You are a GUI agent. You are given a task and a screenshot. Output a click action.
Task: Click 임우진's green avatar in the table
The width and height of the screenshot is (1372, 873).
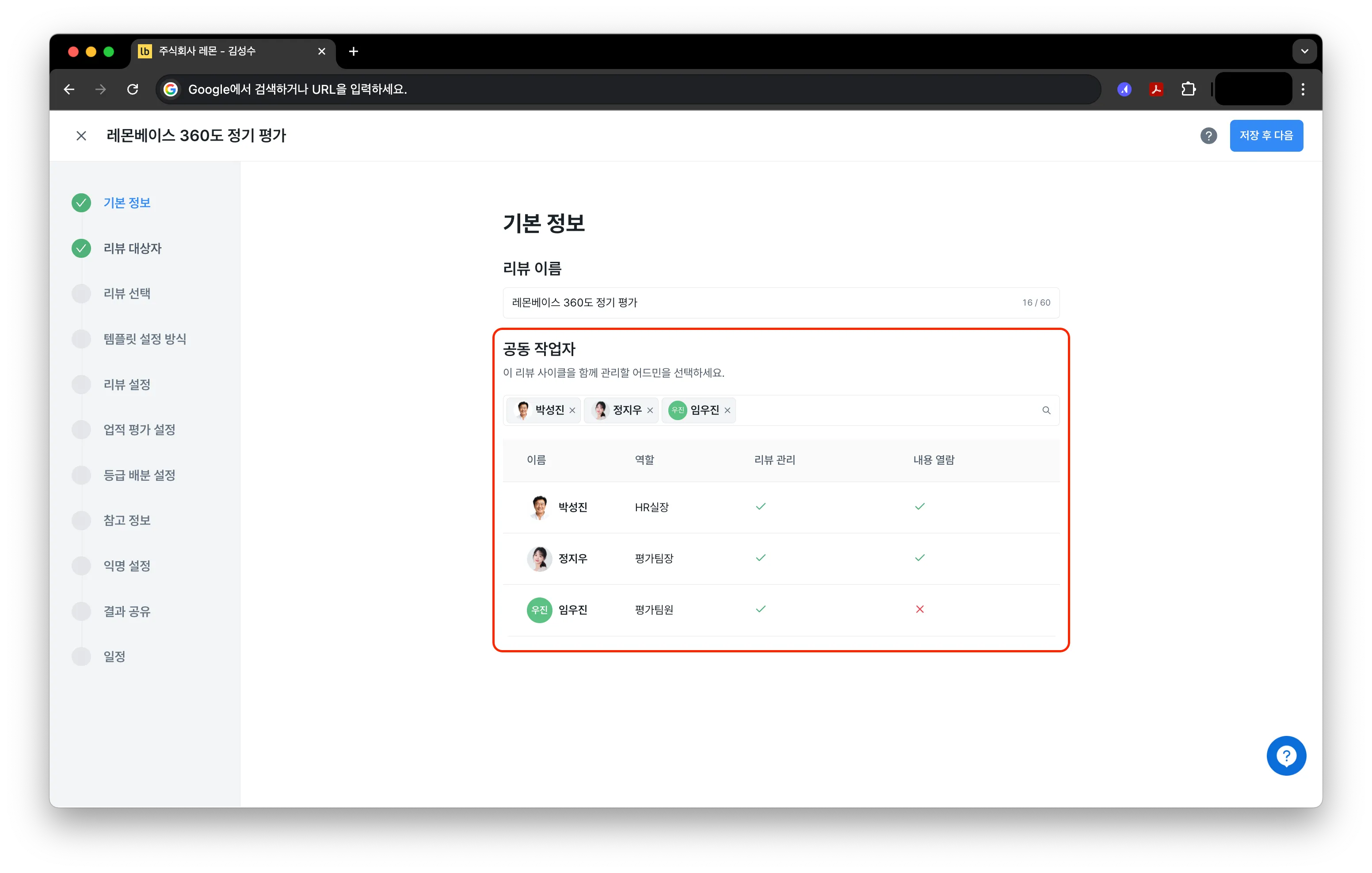[x=539, y=610]
